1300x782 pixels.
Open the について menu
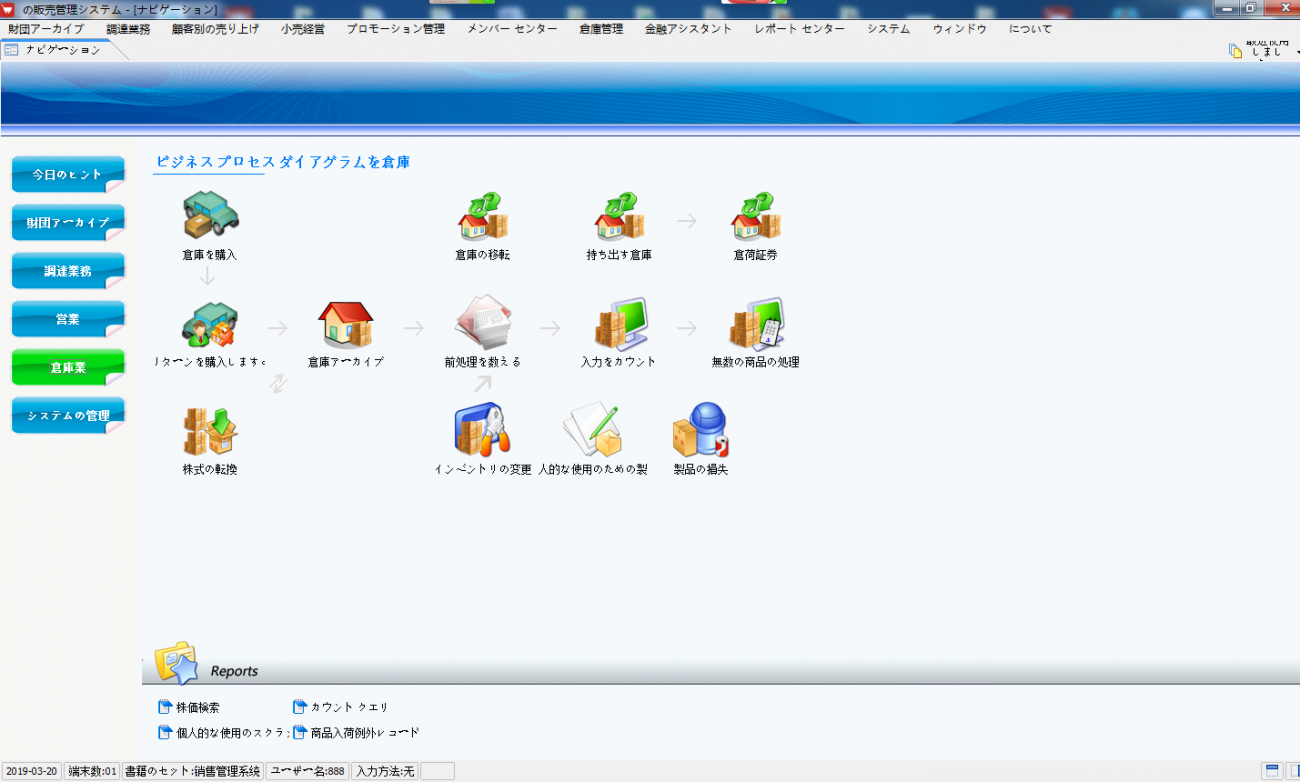[x=1030, y=29]
